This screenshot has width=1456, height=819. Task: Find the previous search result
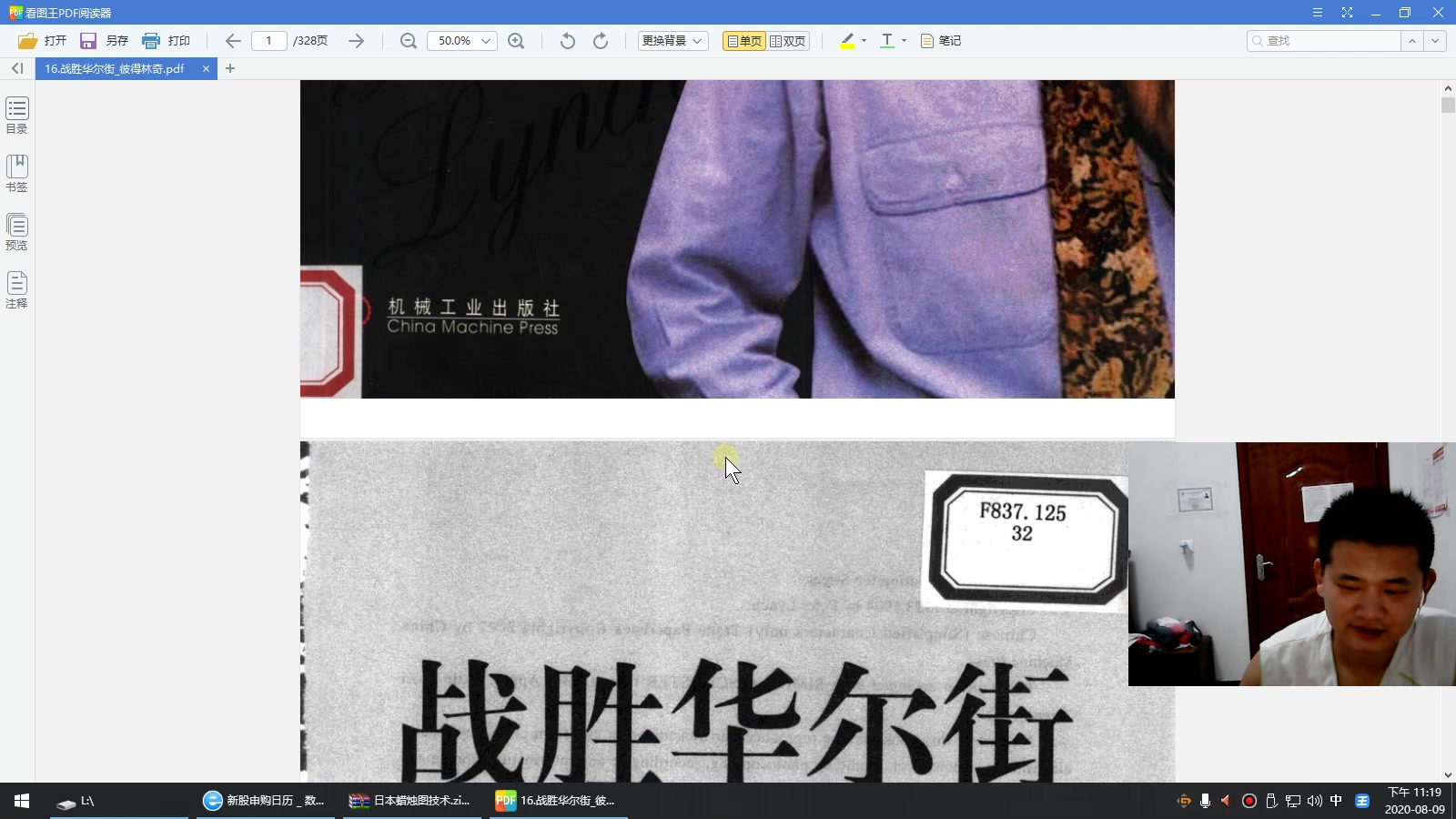tap(1412, 41)
